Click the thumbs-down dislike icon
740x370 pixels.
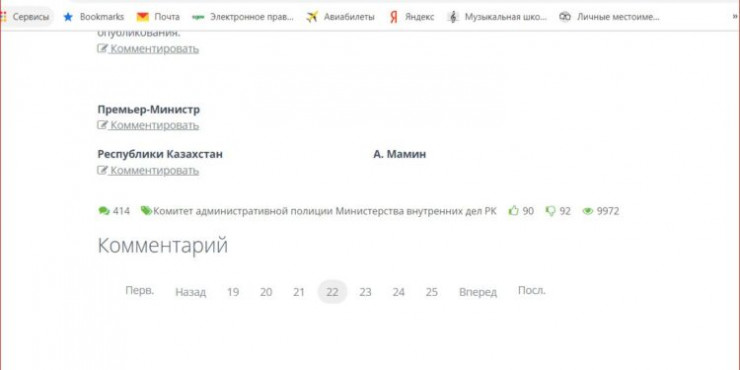click(x=550, y=211)
